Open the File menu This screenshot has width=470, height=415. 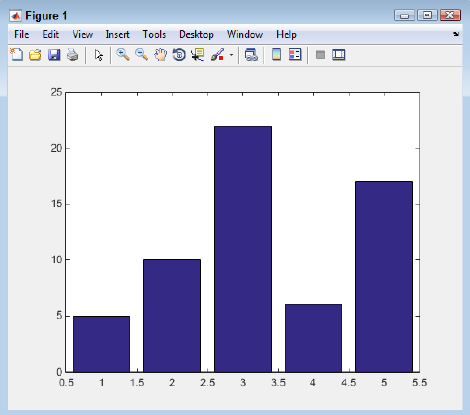click(x=22, y=34)
